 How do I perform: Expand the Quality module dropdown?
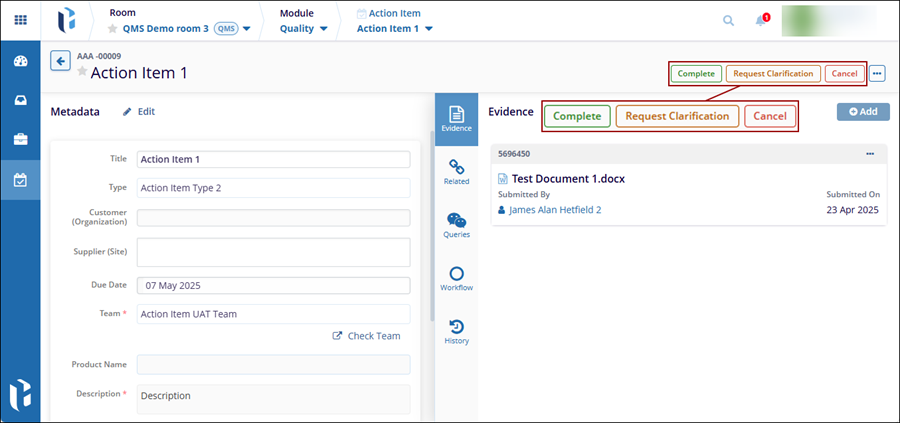[x=323, y=29]
